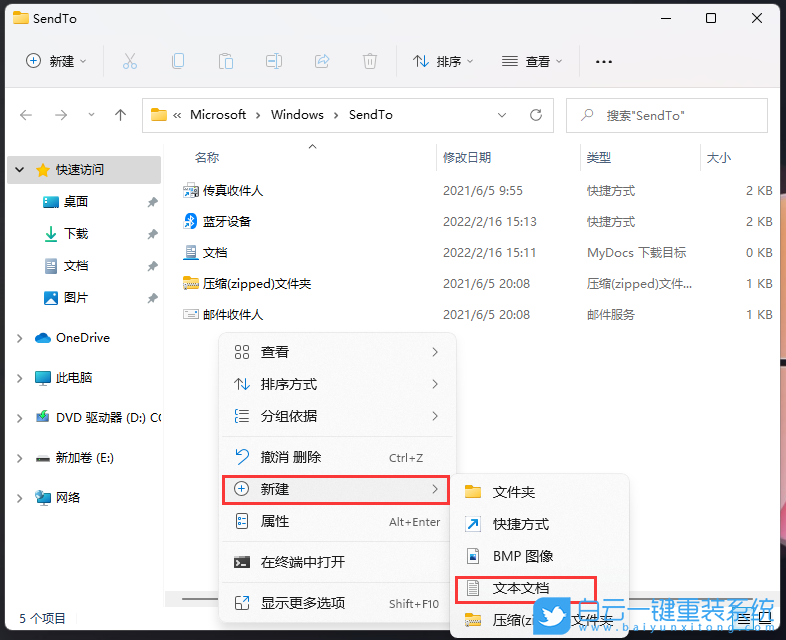
Task: Sort by the 名称 column header
Action: [207, 158]
